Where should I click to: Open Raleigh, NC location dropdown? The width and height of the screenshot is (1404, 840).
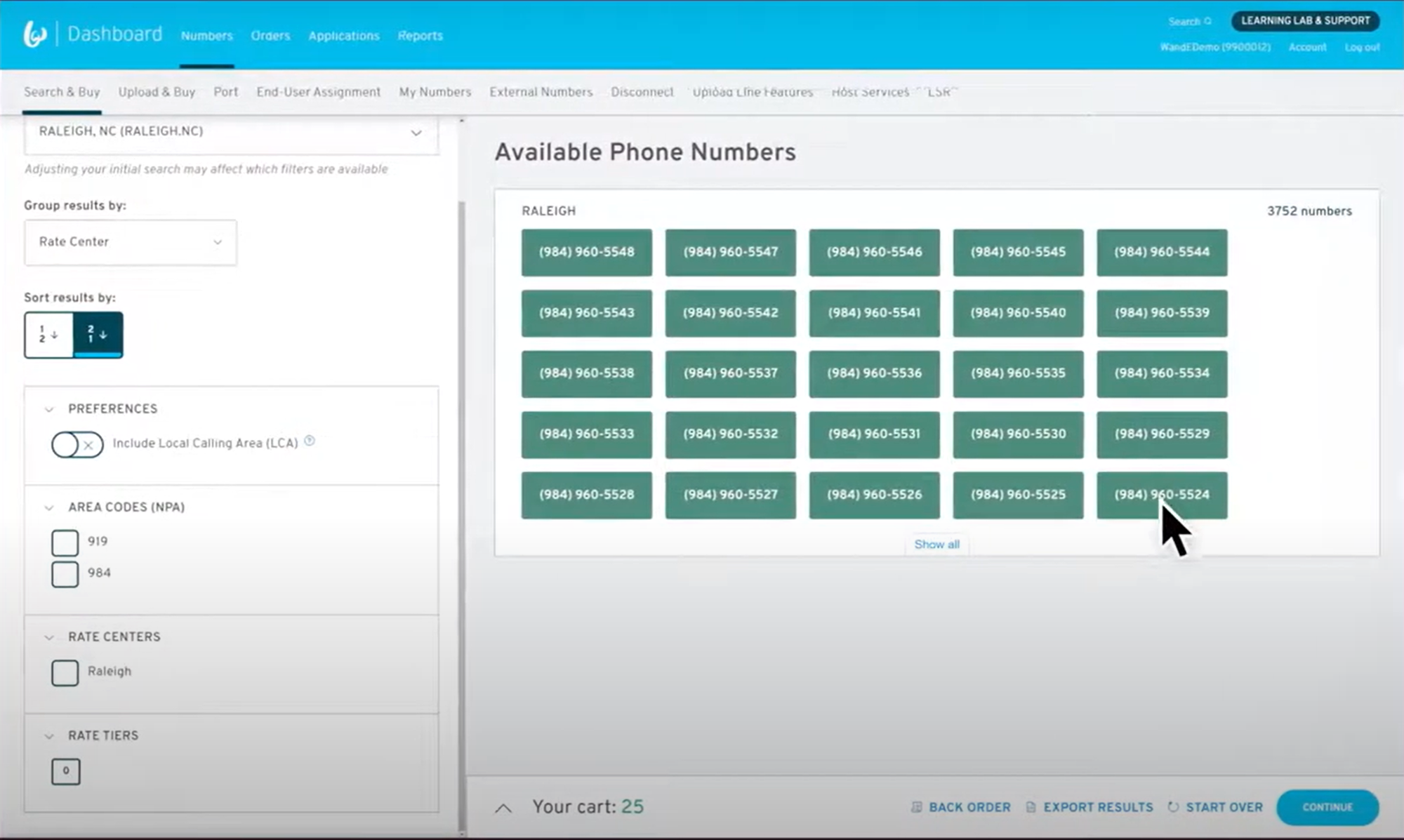point(231,133)
